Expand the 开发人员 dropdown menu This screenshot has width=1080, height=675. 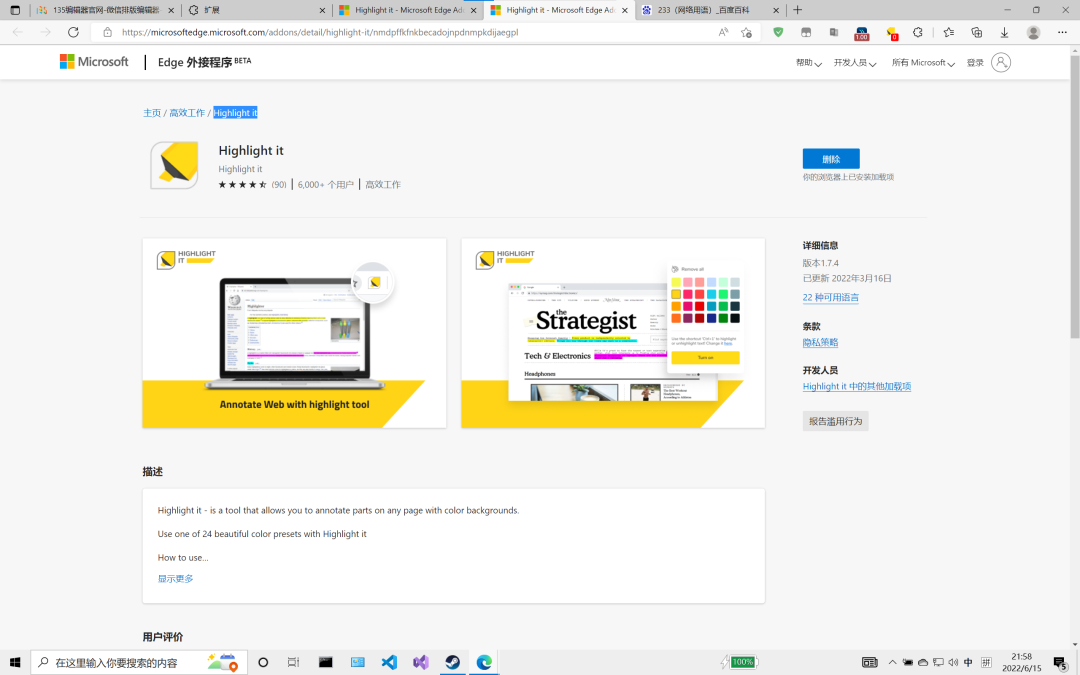[x=855, y=63]
